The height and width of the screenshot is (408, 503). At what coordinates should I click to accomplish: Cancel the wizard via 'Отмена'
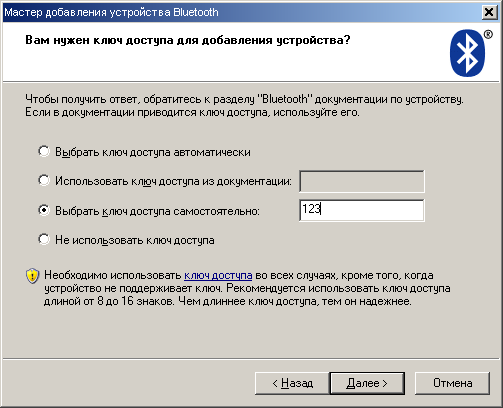tap(452, 383)
